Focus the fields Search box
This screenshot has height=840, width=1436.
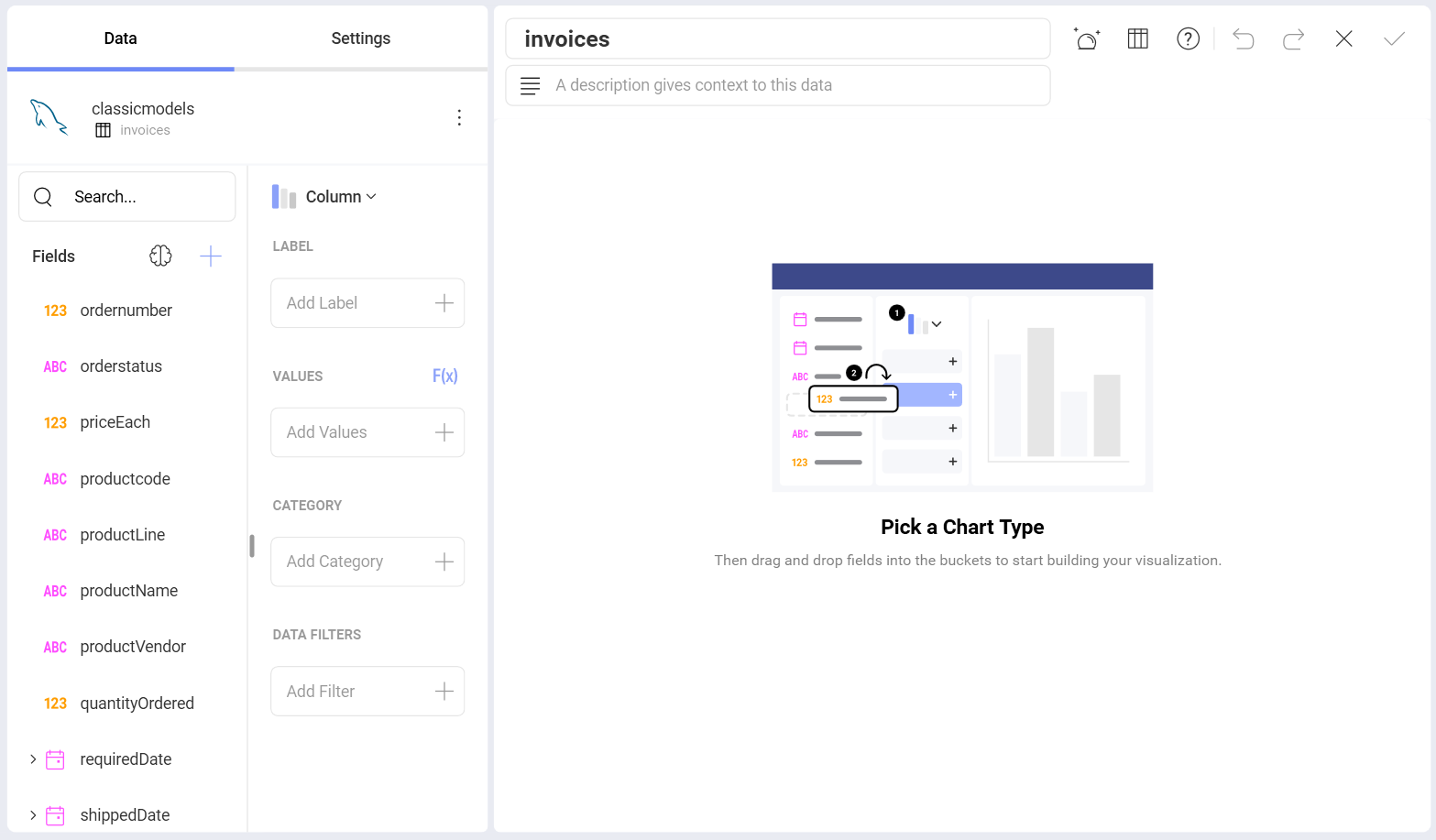pos(127,197)
